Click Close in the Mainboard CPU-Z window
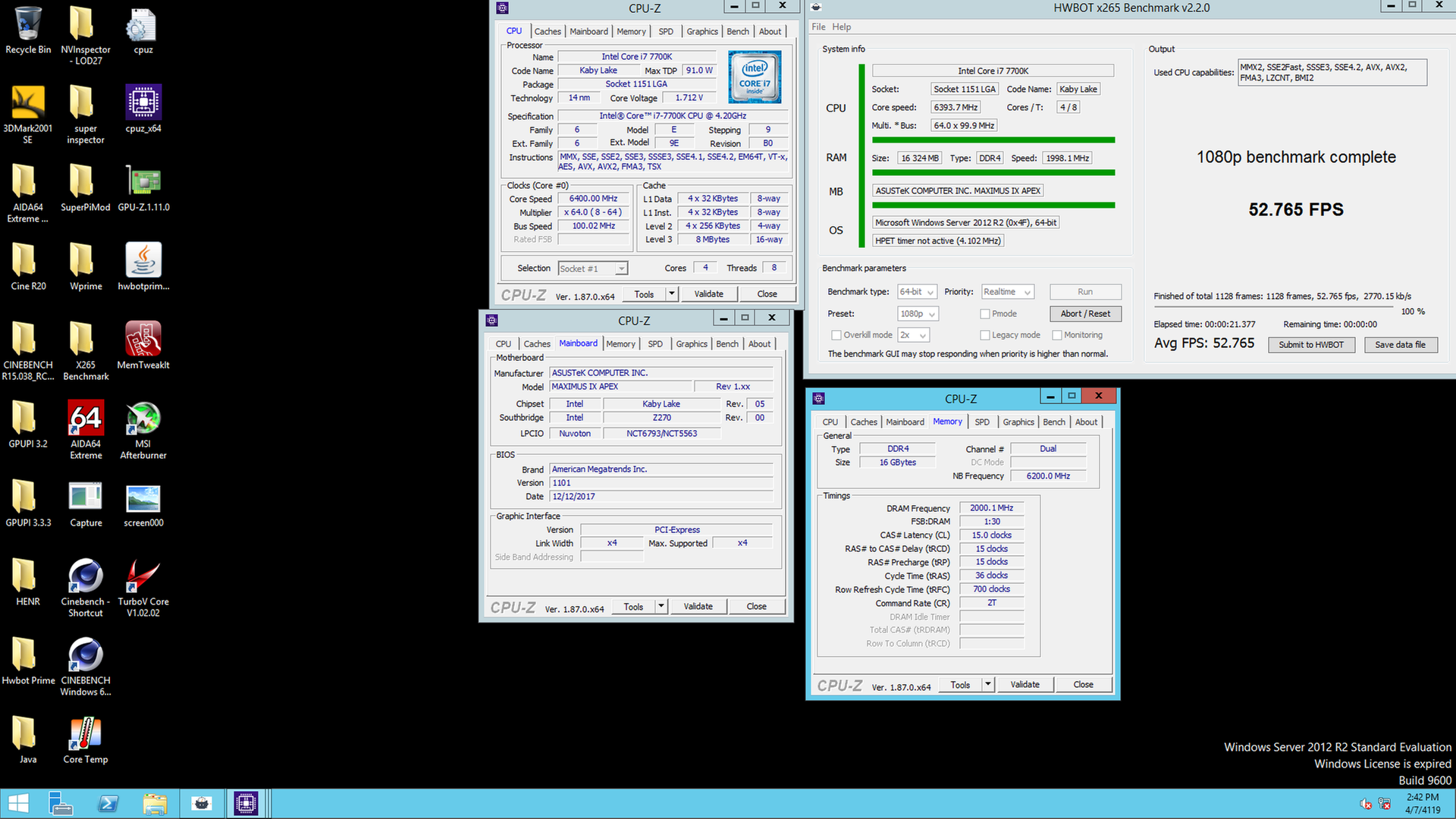 click(756, 607)
